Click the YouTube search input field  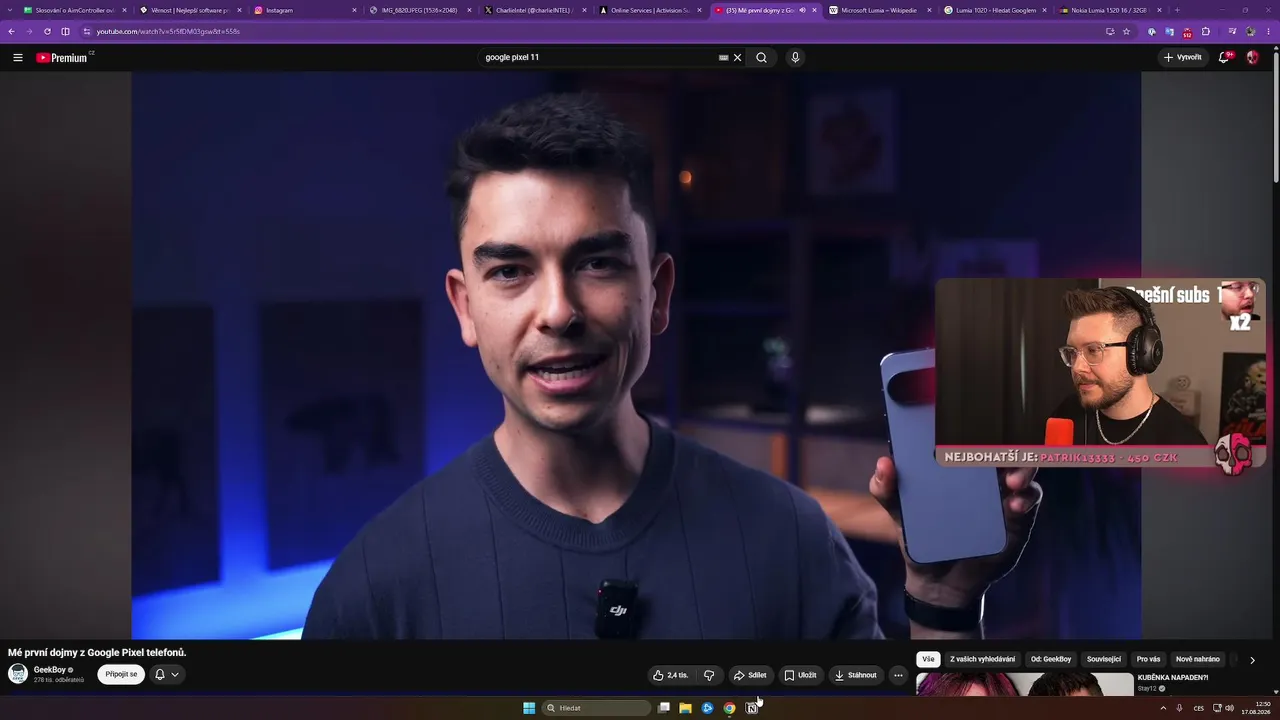[x=600, y=58]
